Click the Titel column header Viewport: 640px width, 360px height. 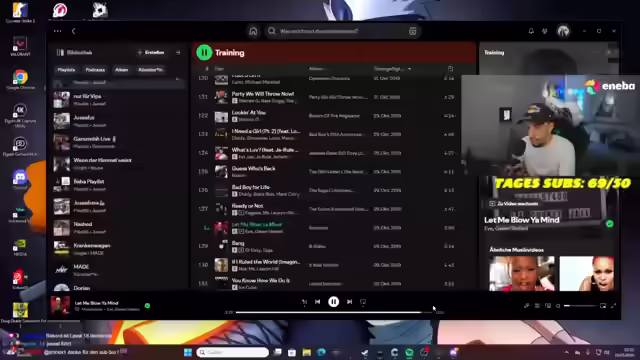[219, 69]
